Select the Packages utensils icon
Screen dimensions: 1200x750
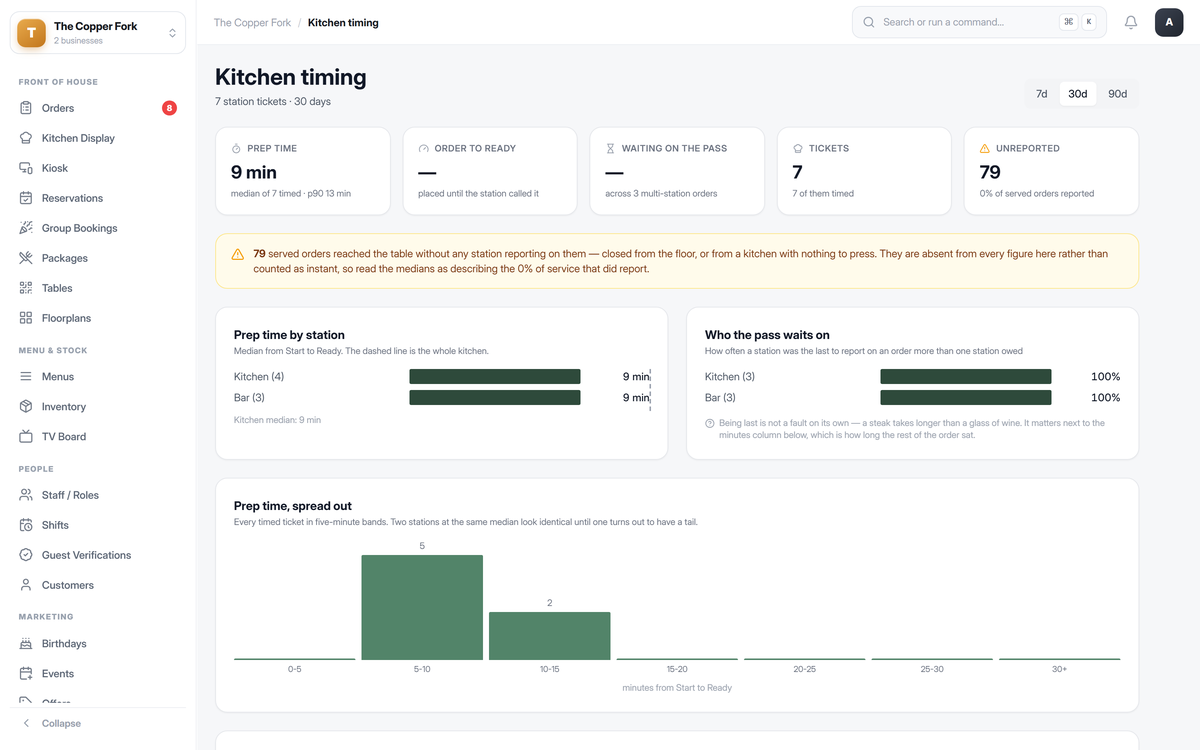(x=26, y=258)
